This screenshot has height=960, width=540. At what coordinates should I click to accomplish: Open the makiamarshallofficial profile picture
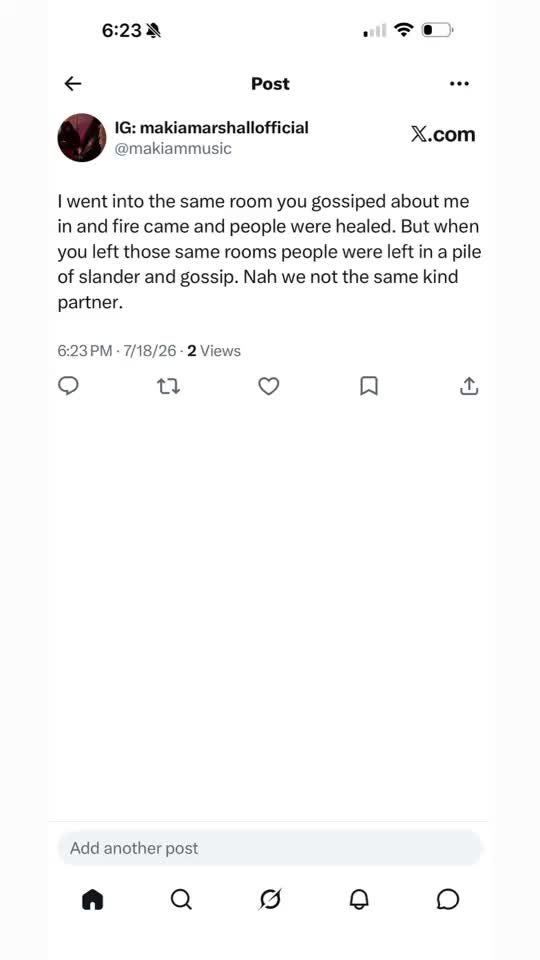click(82, 137)
